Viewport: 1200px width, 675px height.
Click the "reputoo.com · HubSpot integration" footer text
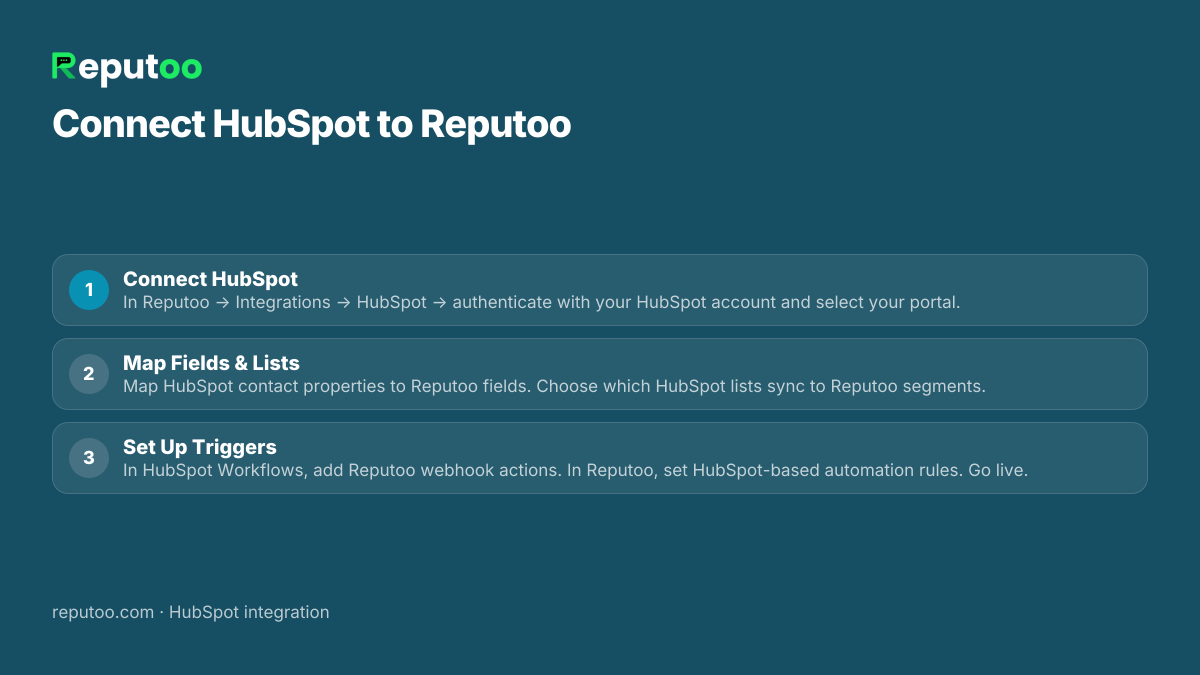coord(190,612)
